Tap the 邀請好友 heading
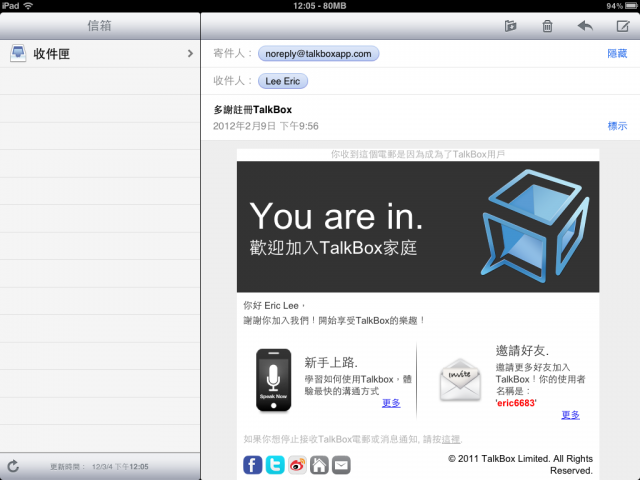 522,350
